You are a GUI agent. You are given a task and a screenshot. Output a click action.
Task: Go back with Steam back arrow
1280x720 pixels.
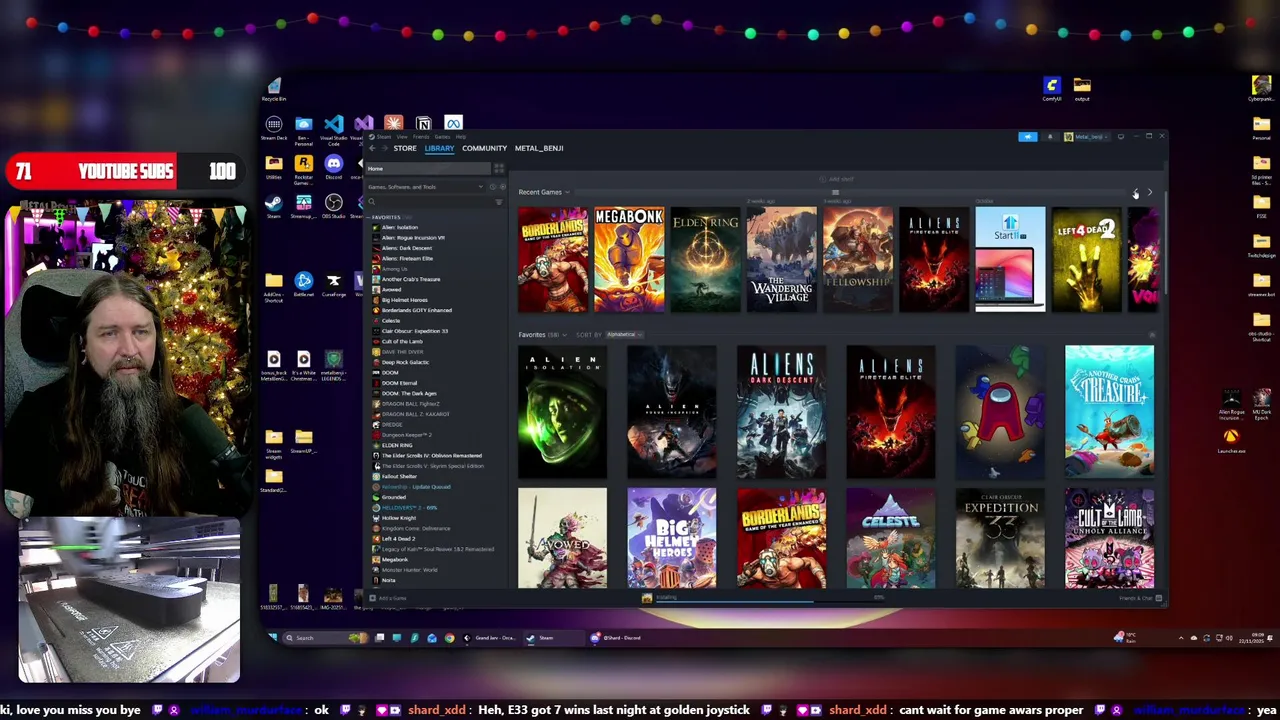pos(372,148)
